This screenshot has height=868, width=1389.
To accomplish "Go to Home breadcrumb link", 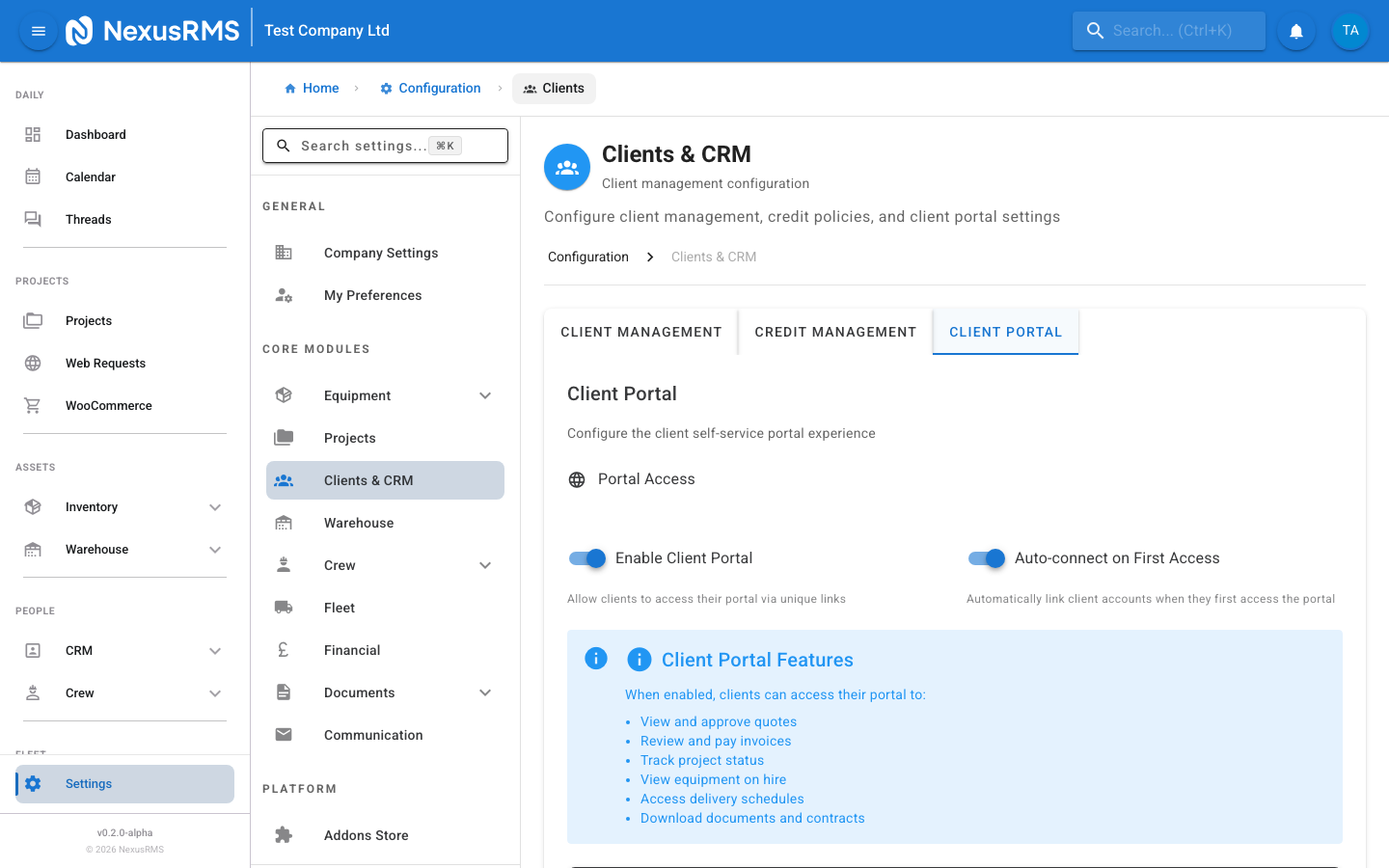I will pyautogui.click(x=312, y=89).
